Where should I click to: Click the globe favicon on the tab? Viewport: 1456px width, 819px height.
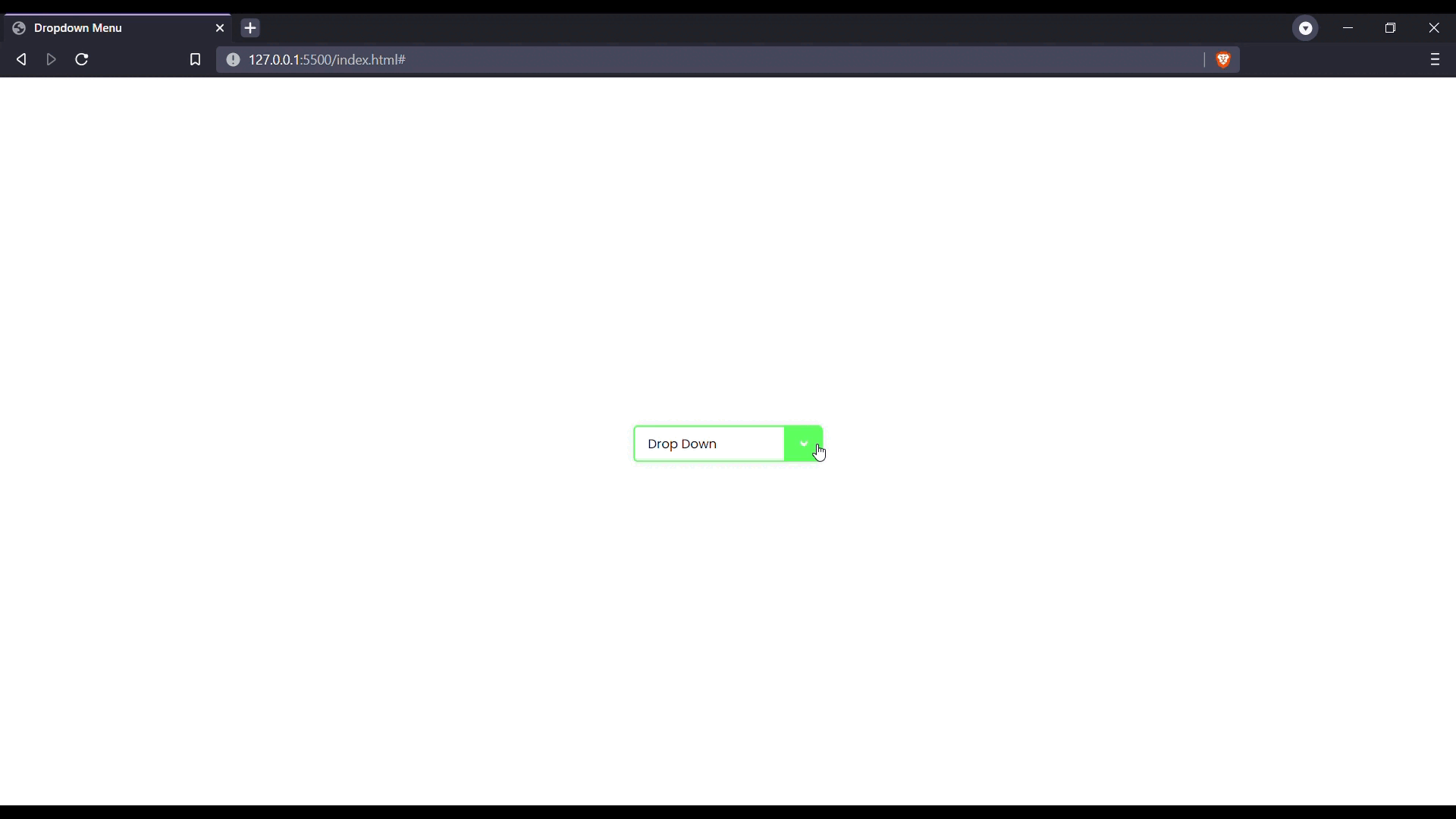pos(19,28)
